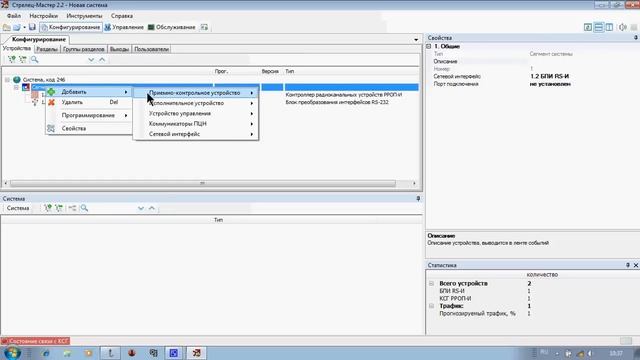Image resolution: width=640 pixels, height=360 pixels.
Task: Click the search magnifier in Система panel
Action: pos(84,208)
